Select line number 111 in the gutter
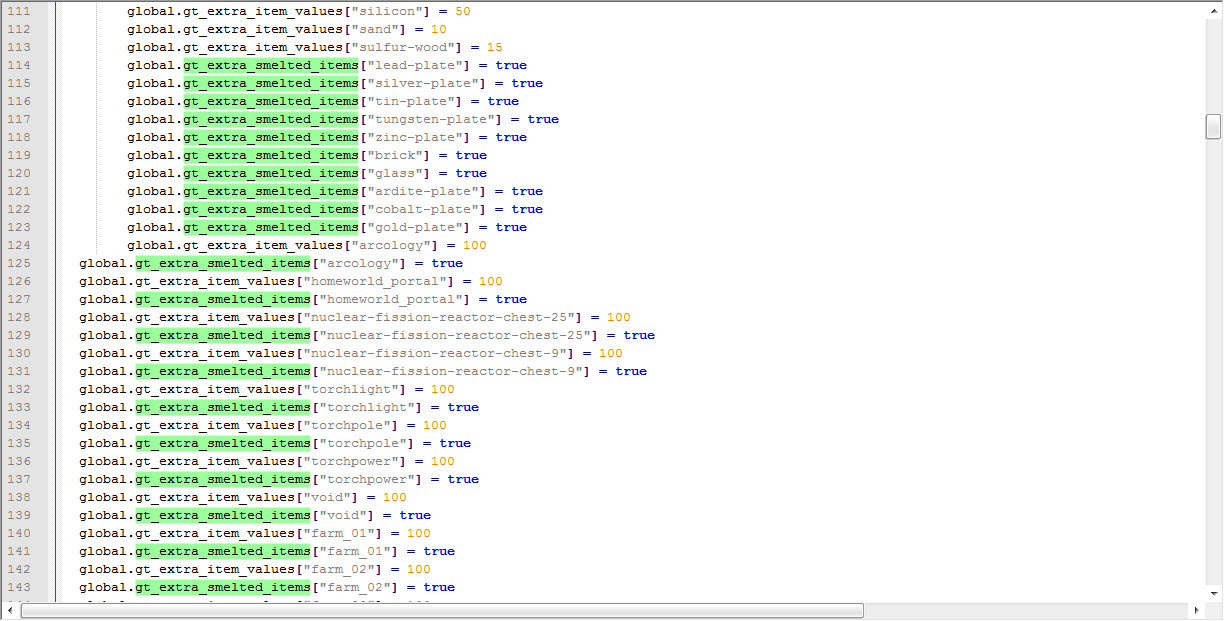Image resolution: width=1224 pixels, height=621 pixels. 19,11
